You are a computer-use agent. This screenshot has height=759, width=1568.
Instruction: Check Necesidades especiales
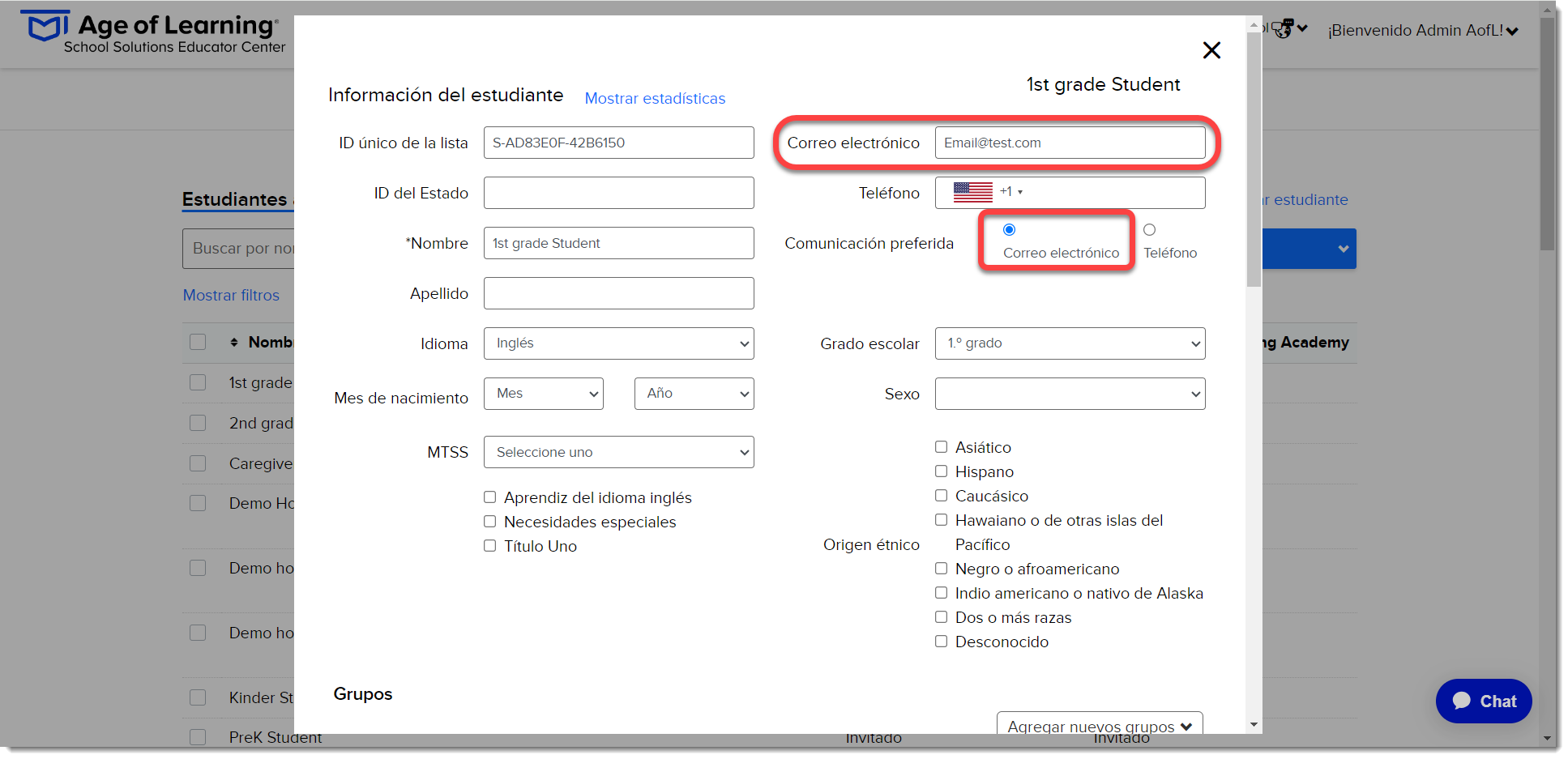pos(490,522)
